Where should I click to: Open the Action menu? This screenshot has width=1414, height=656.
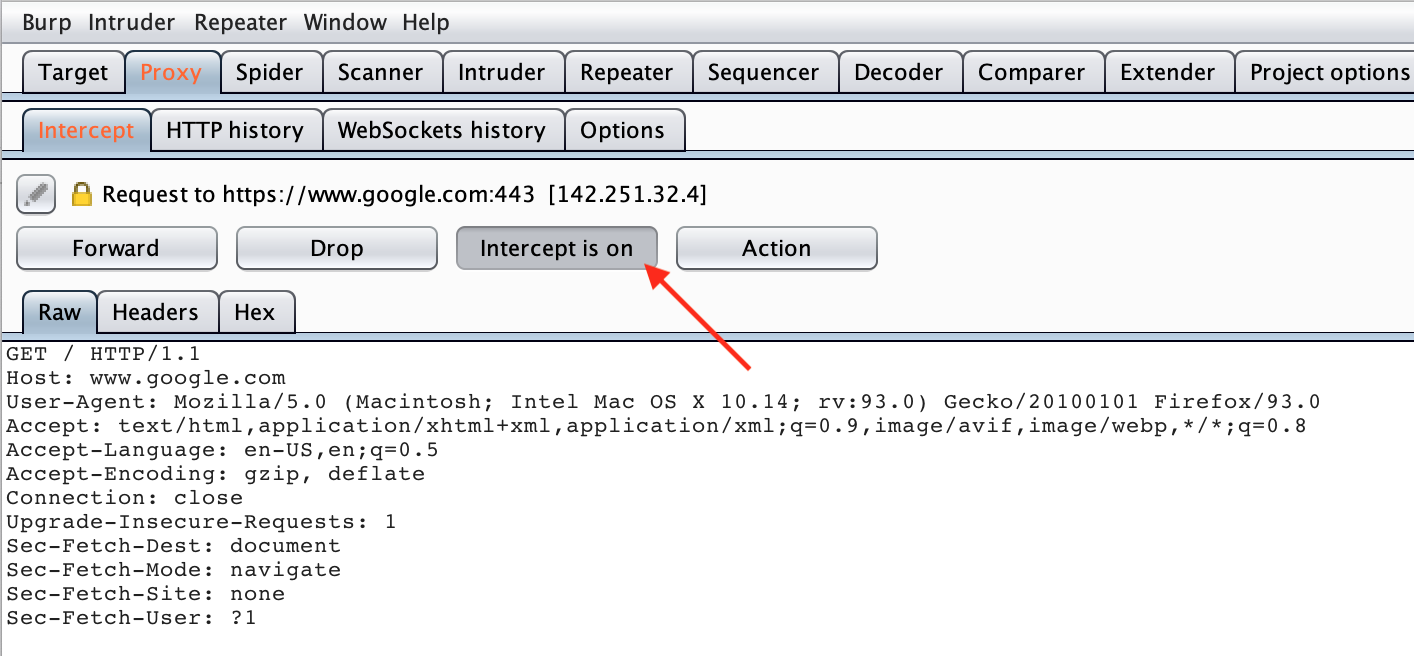[x=776, y=247]
